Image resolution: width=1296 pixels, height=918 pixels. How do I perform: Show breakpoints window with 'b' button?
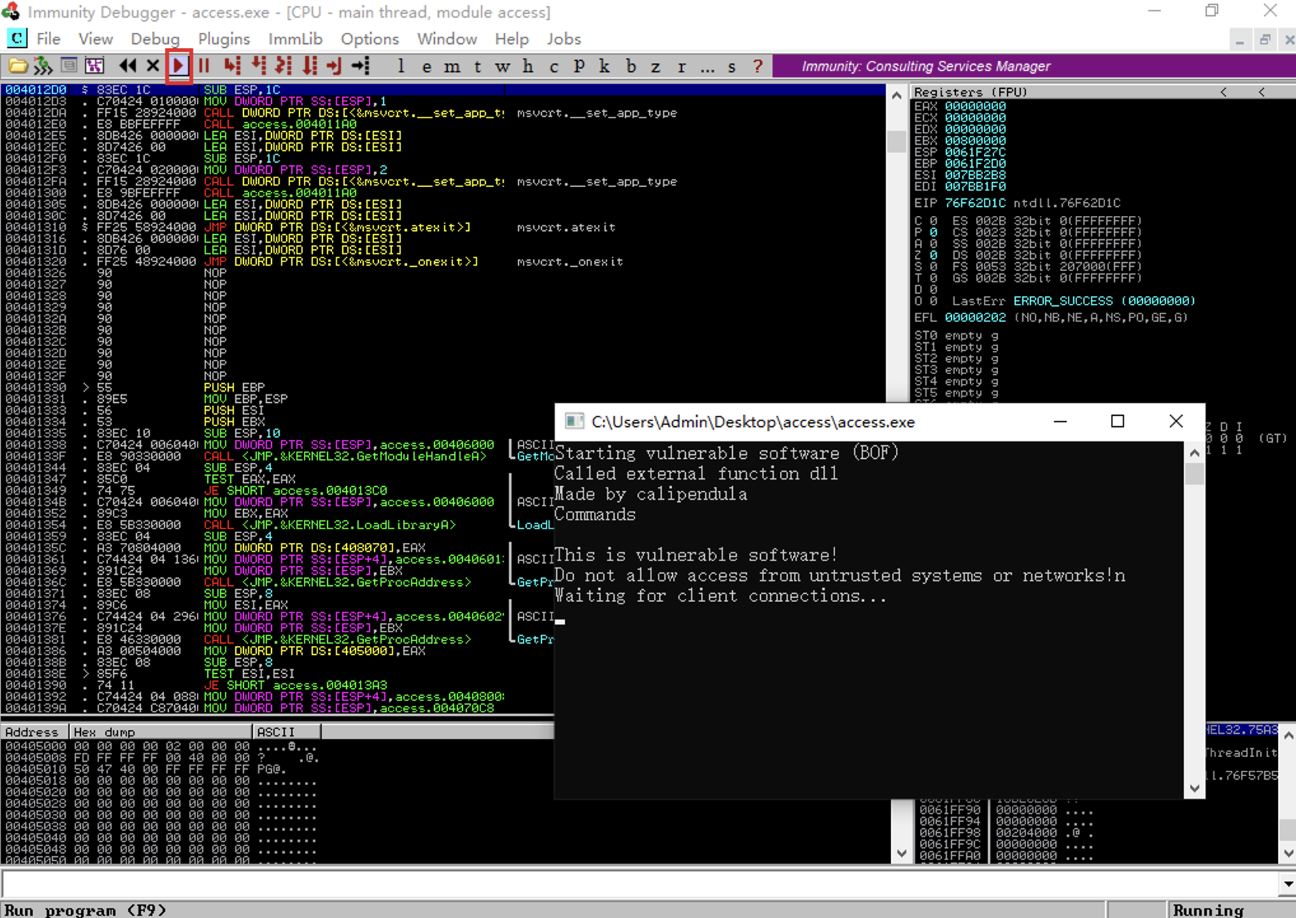(630, 66)
